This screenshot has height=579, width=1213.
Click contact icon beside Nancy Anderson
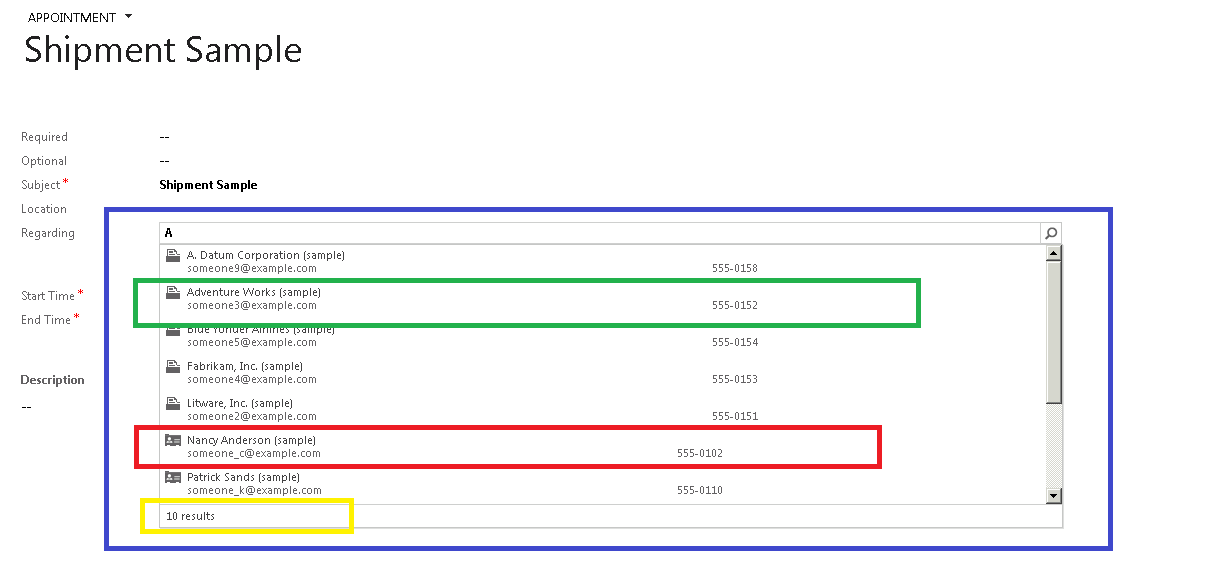point(172,441)
